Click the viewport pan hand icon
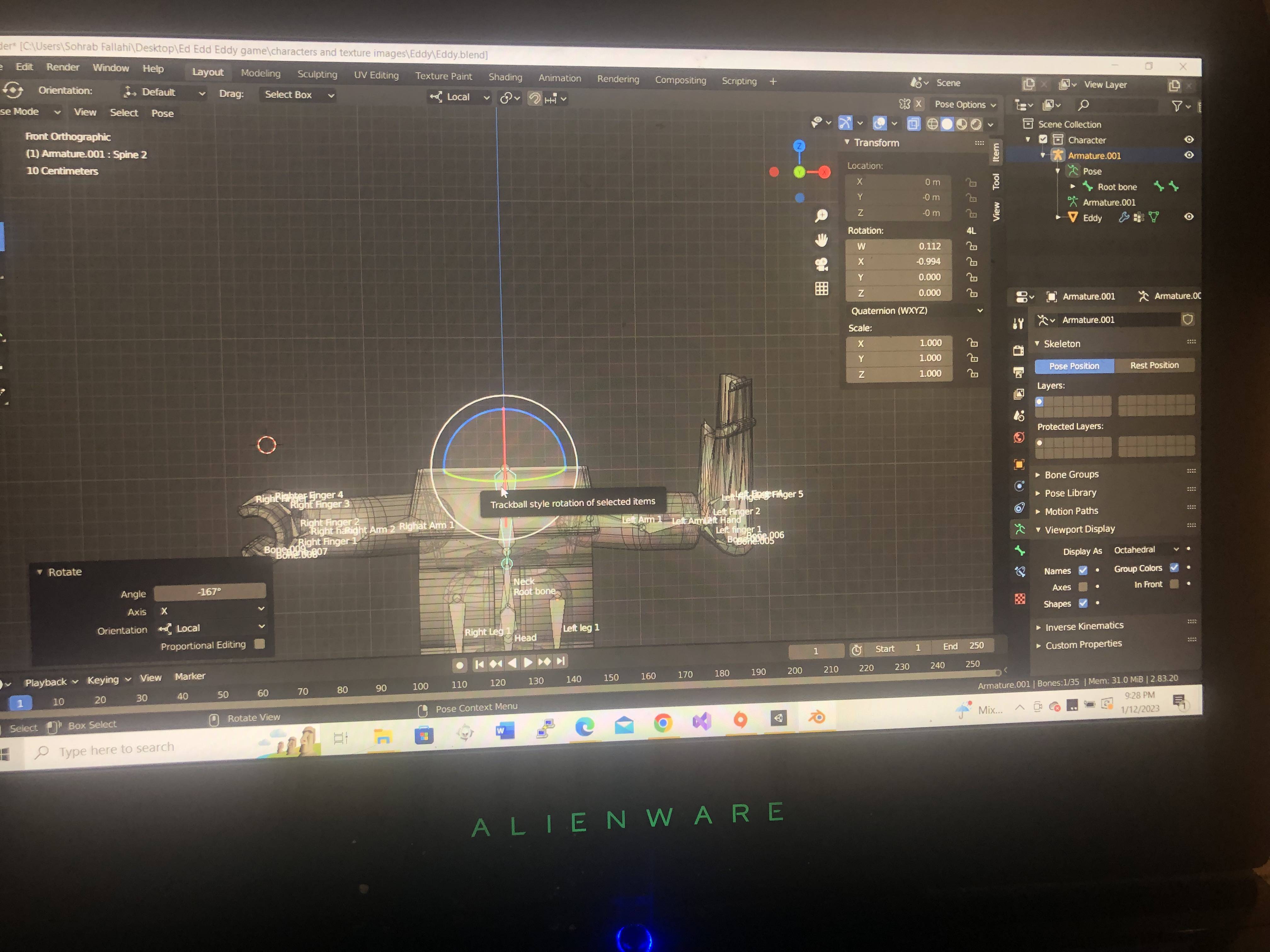The image size is (1270, 952). coord(821,240)
